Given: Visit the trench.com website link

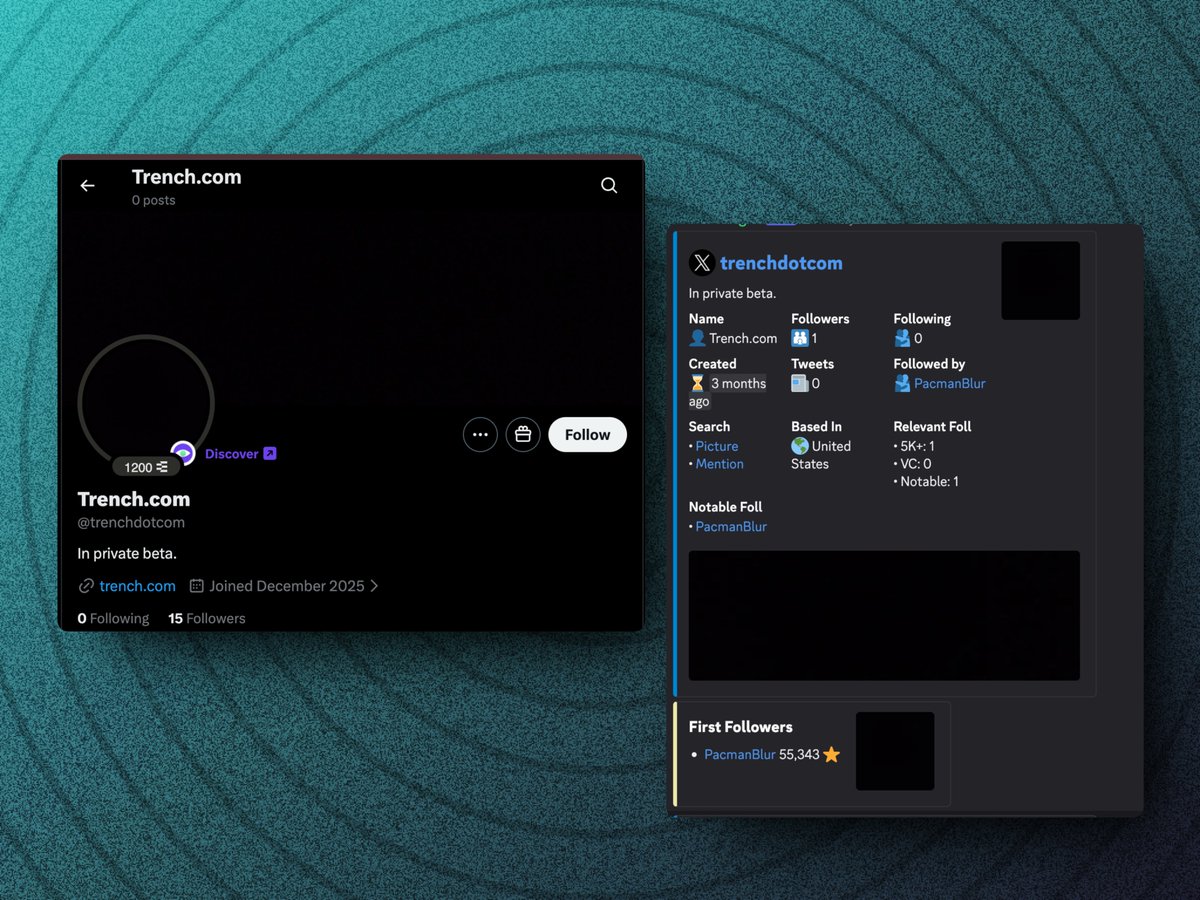Looking at the screenshot, I should [x=137, y=586].
